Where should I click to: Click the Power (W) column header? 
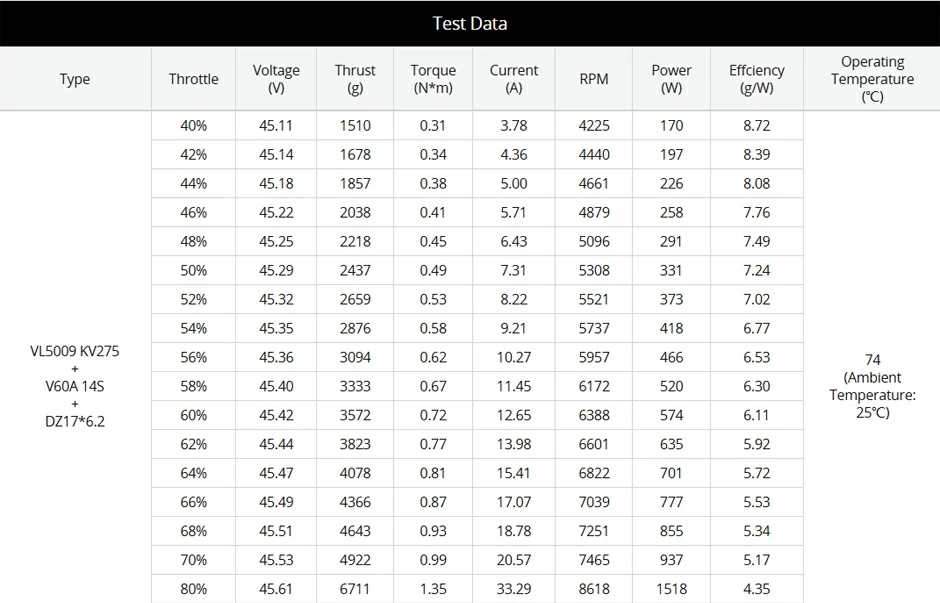coord(672,79)
